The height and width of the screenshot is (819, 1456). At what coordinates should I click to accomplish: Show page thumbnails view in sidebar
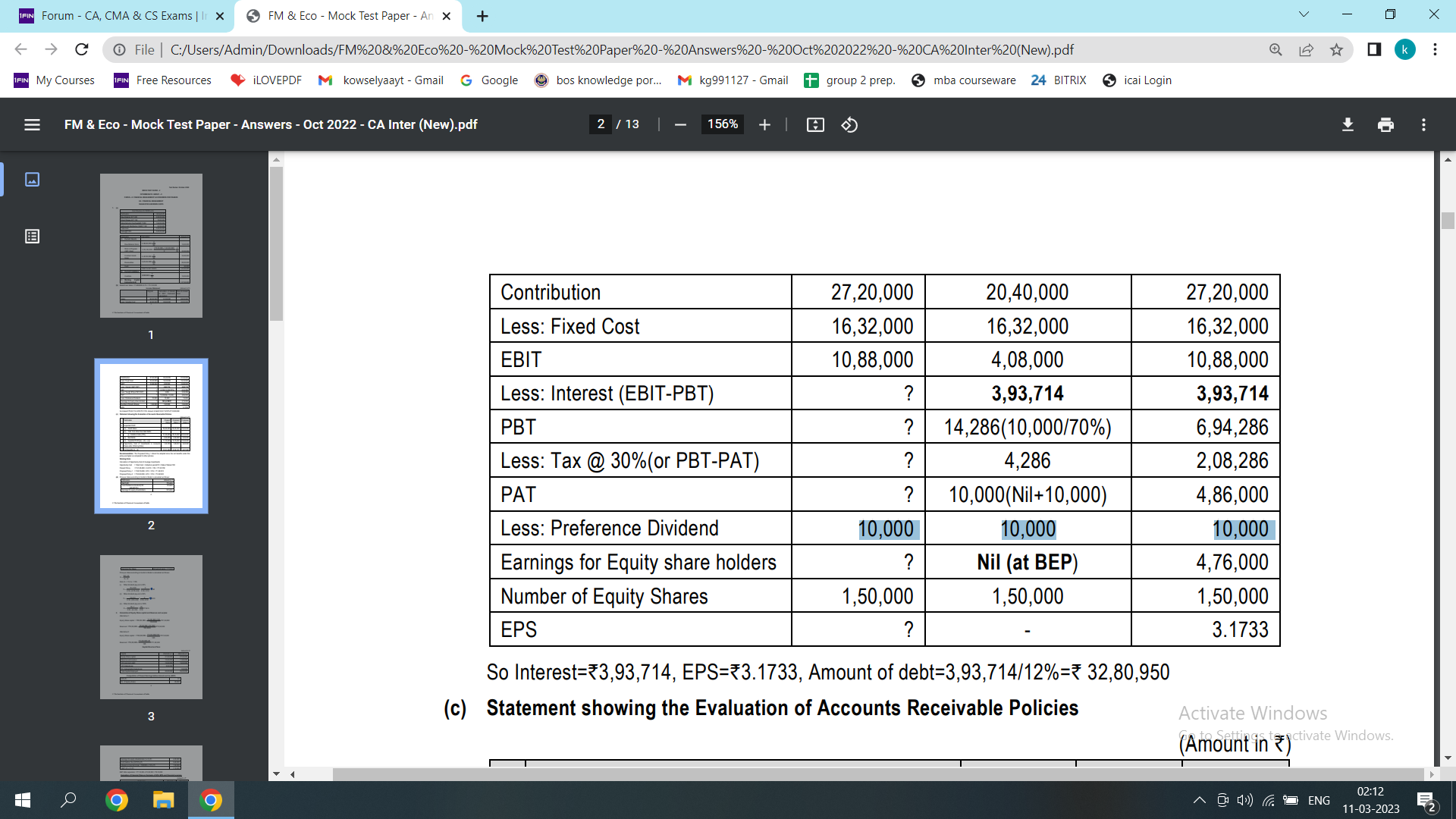click(x=32, y=180)
